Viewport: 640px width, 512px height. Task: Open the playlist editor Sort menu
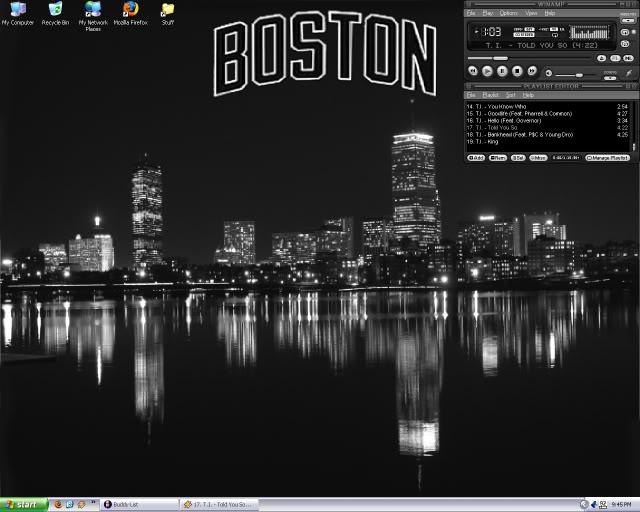coord(511,95)
